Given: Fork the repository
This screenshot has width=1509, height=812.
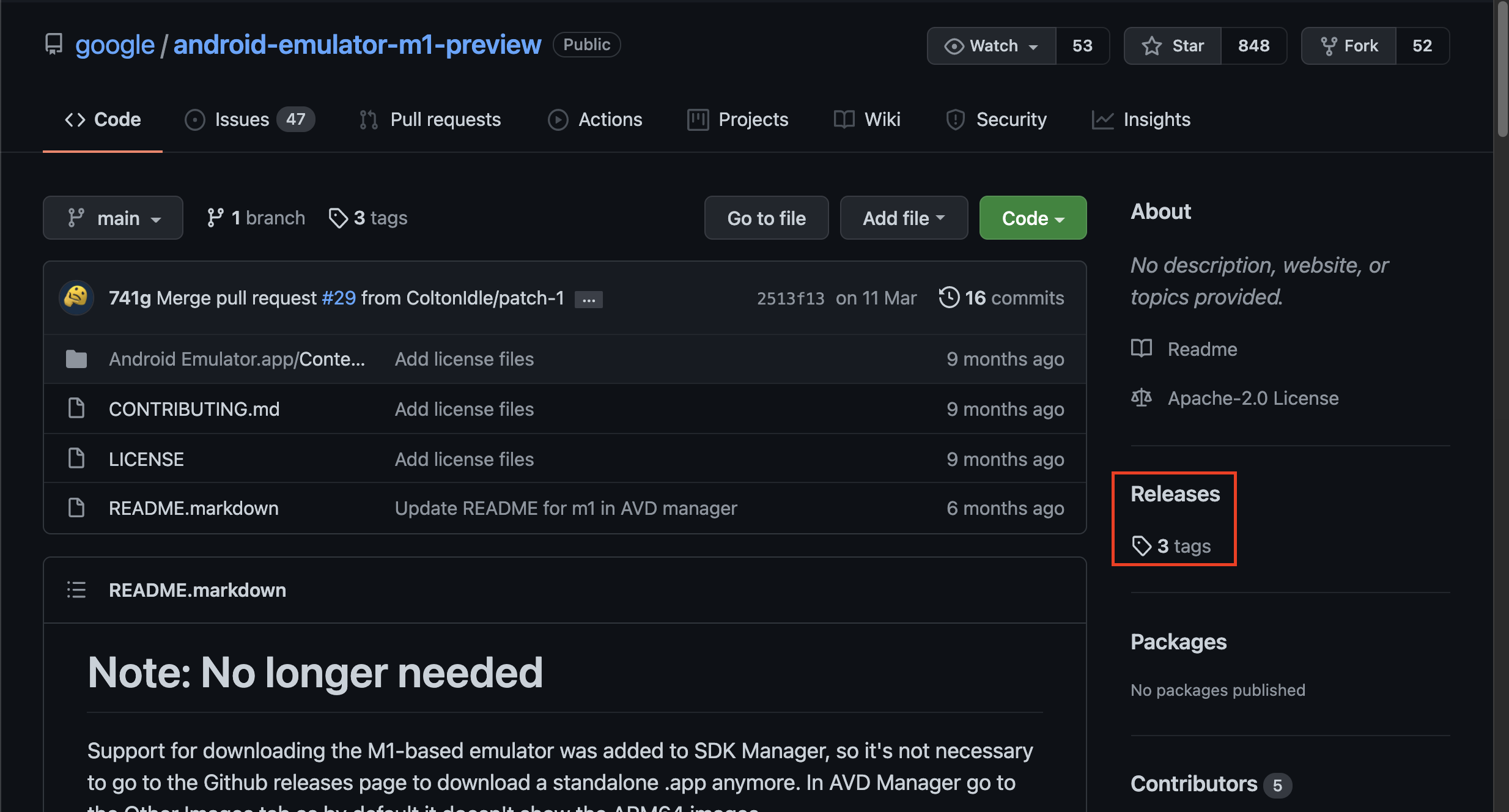Looking at the screenshot, I should pos(1349,46).
